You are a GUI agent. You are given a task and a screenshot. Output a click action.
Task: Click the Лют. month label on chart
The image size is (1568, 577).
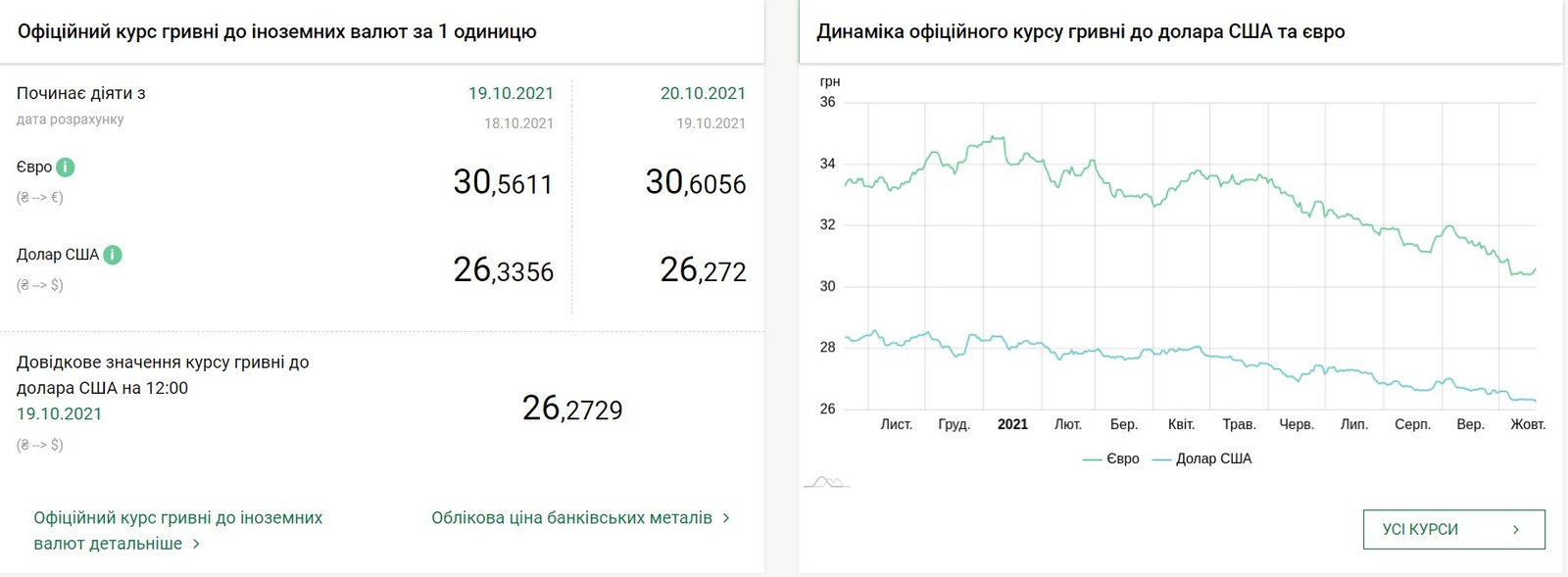1068,424
